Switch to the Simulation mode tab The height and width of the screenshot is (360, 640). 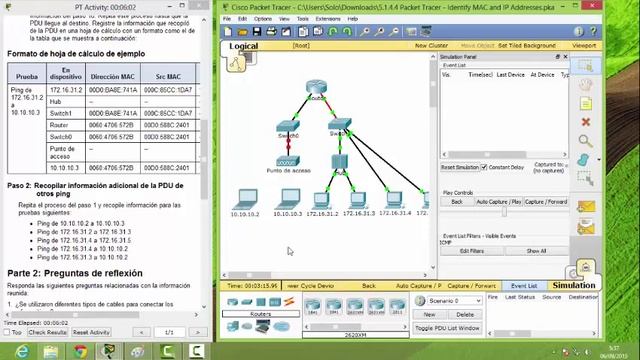click(573, 285)
